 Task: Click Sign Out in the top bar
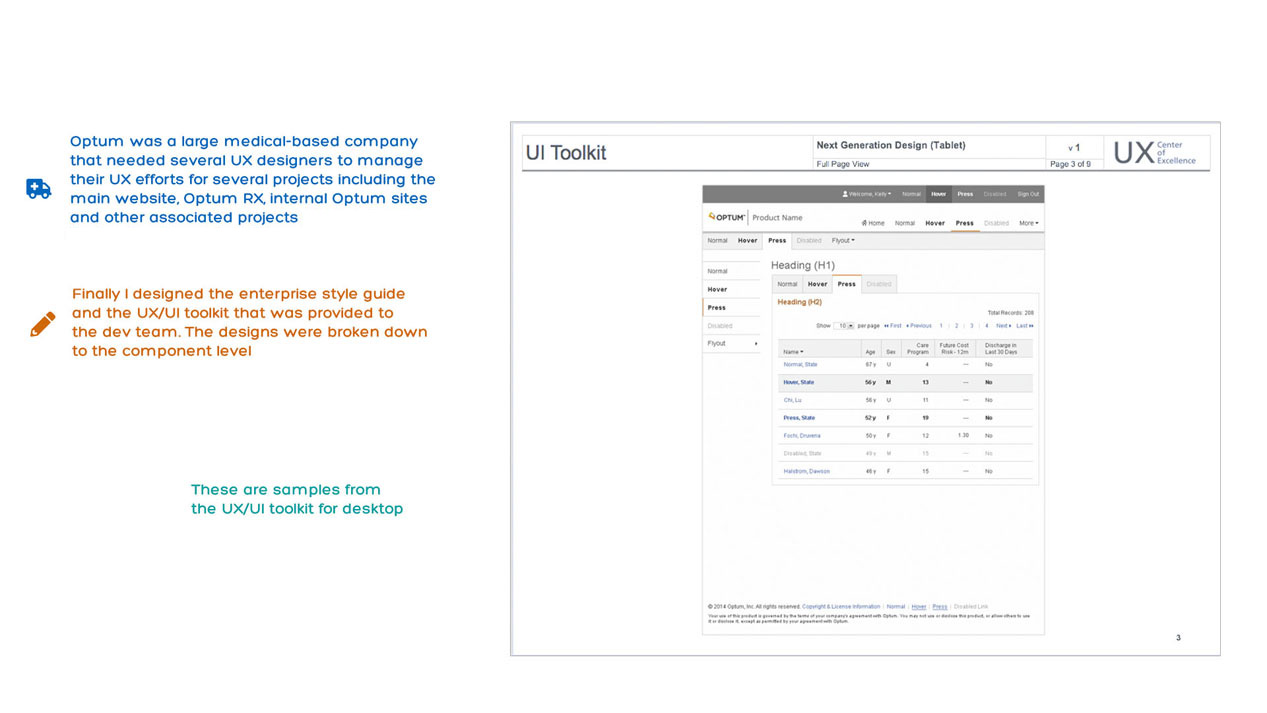click(1027, 194)
